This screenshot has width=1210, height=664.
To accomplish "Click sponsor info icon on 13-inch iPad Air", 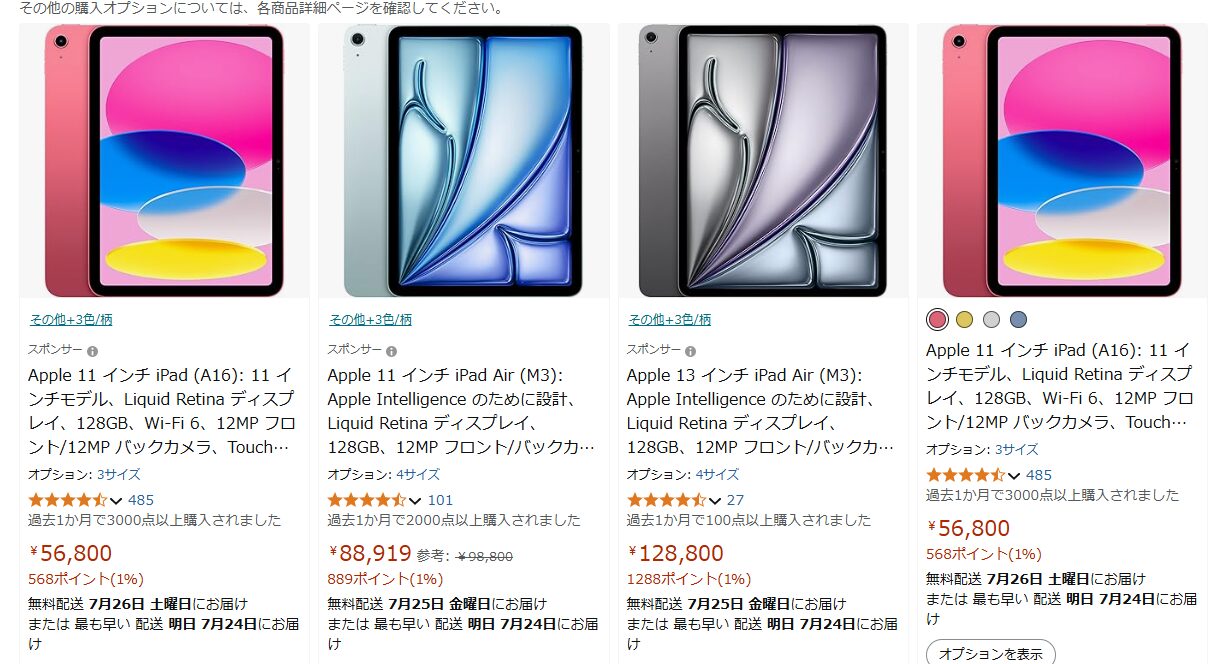I will 691,351.
